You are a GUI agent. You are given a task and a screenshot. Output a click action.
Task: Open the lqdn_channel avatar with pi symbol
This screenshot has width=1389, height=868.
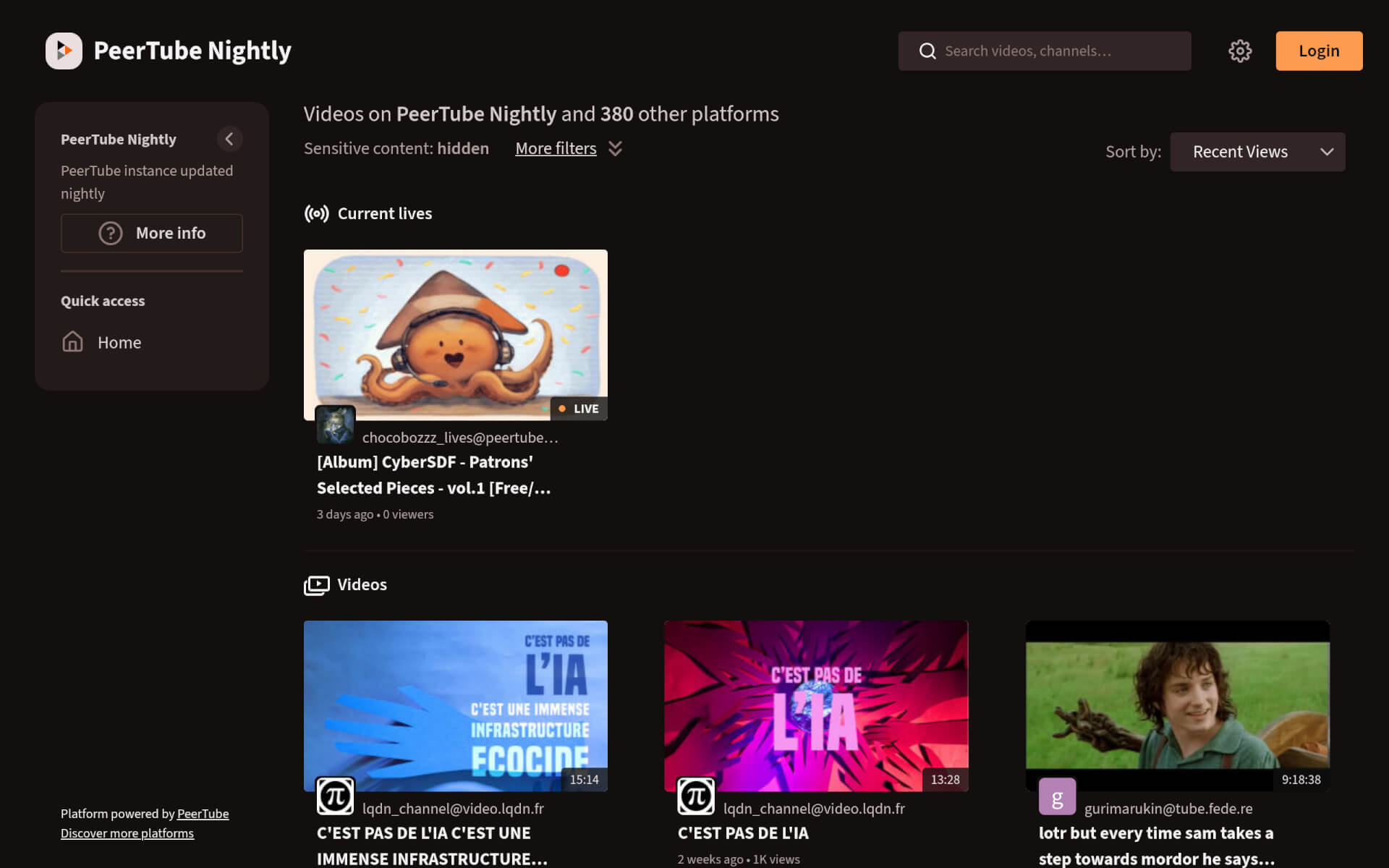click(335, 796)
